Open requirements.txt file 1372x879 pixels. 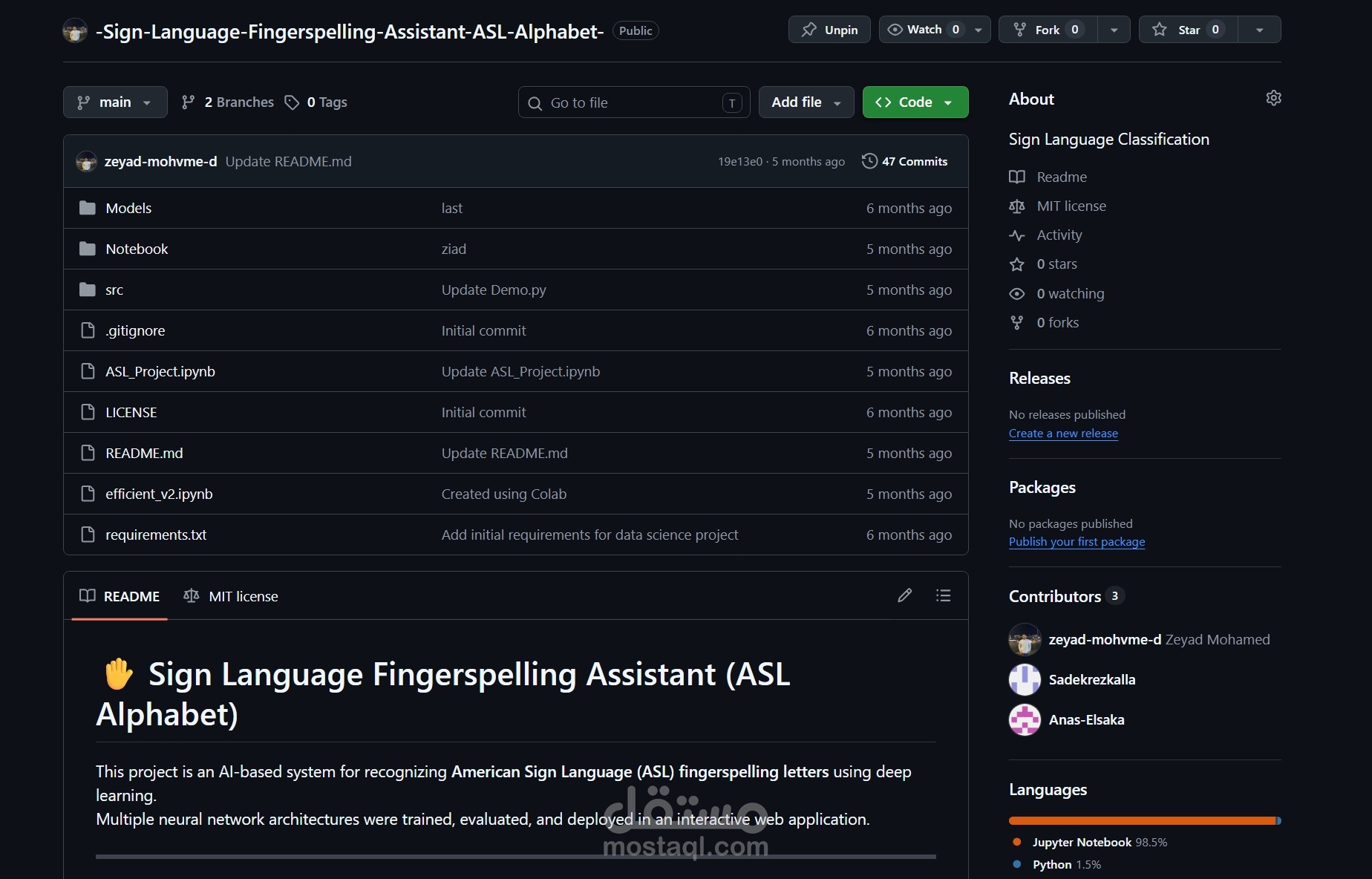[x=156, y=535]
